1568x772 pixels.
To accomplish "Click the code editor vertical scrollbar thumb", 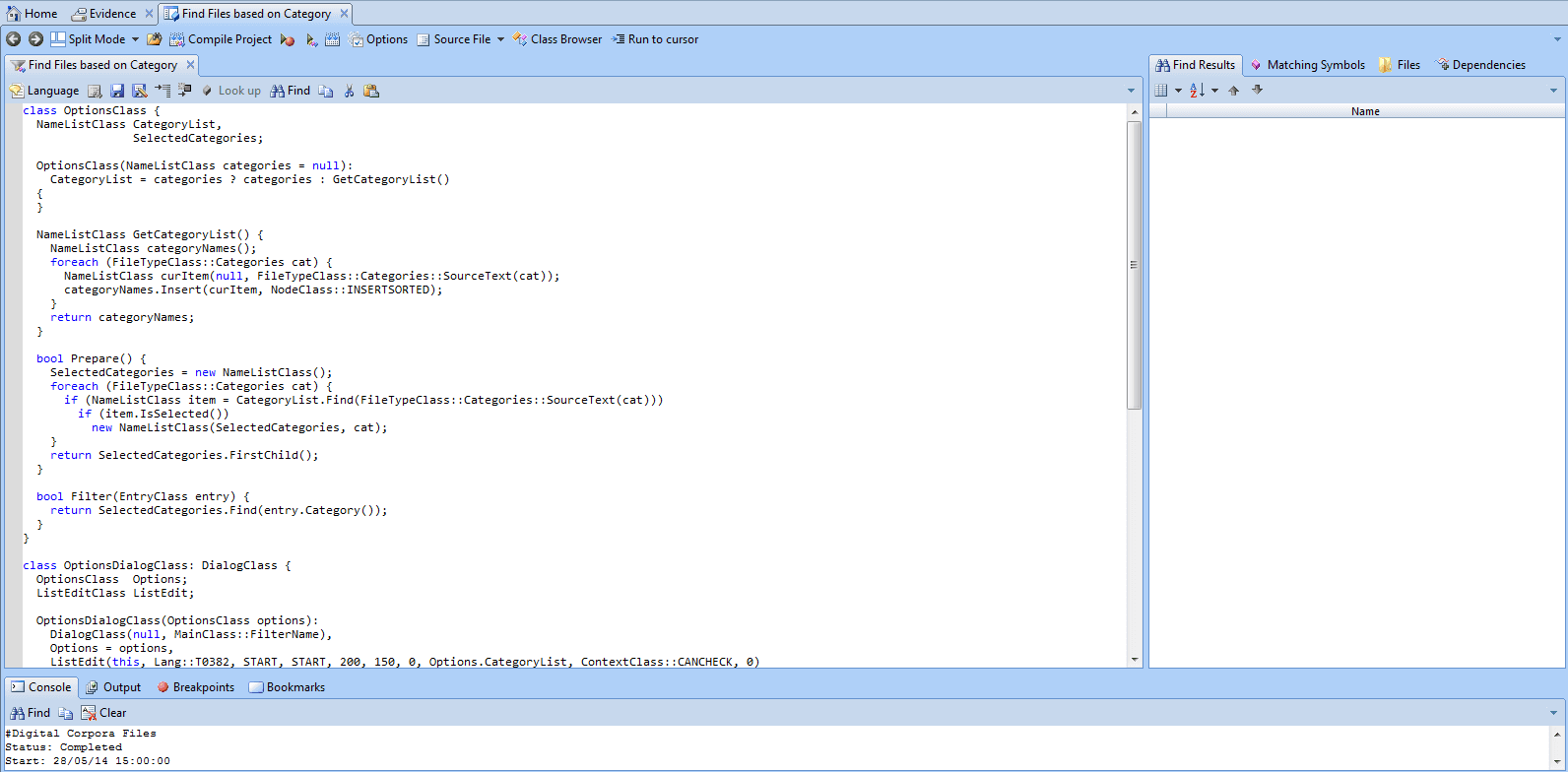I will tap(1135, 265).
